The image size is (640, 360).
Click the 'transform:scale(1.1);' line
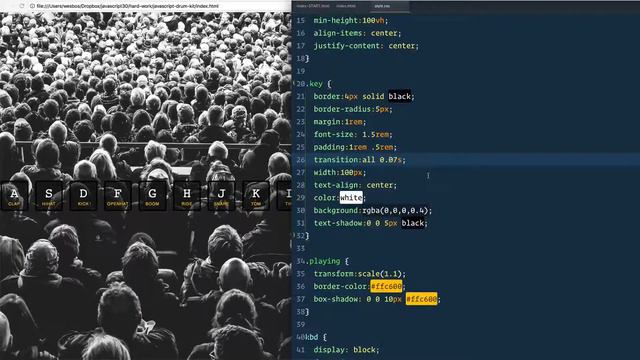click(360, 273)
